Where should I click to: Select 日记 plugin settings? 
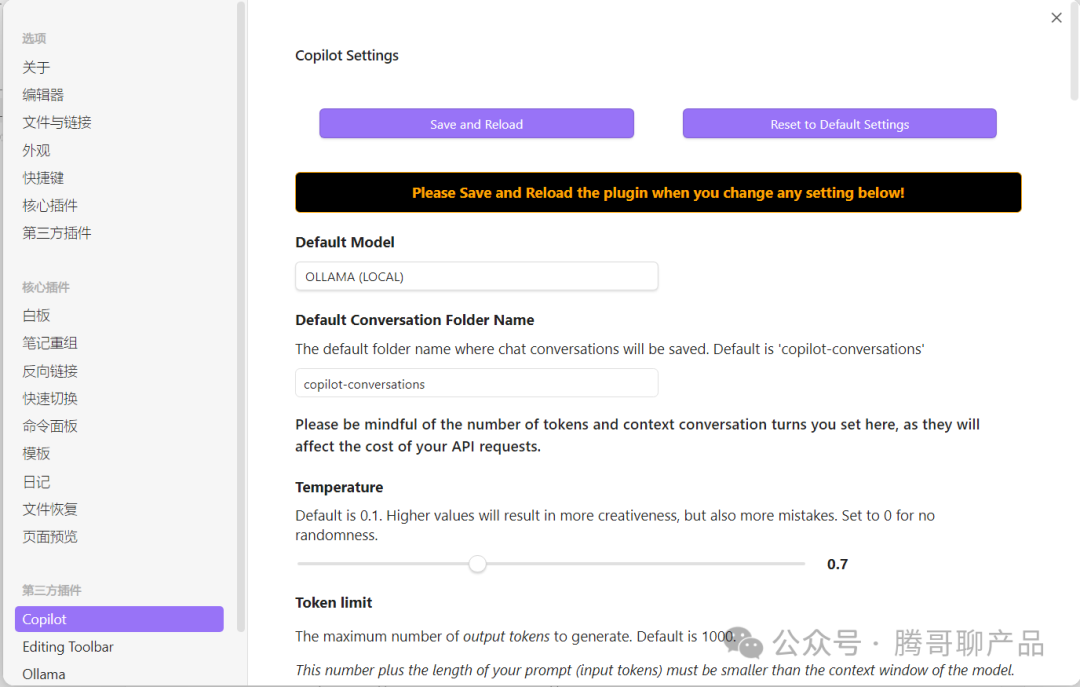pyautogui.click(x=36, y=482)
